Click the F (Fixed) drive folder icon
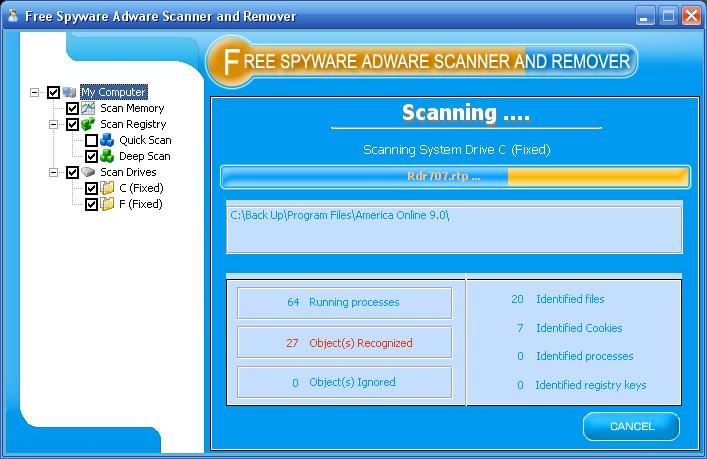Image resolution: width=707 pixels, height=459 pixels. (x=107, y=204)
